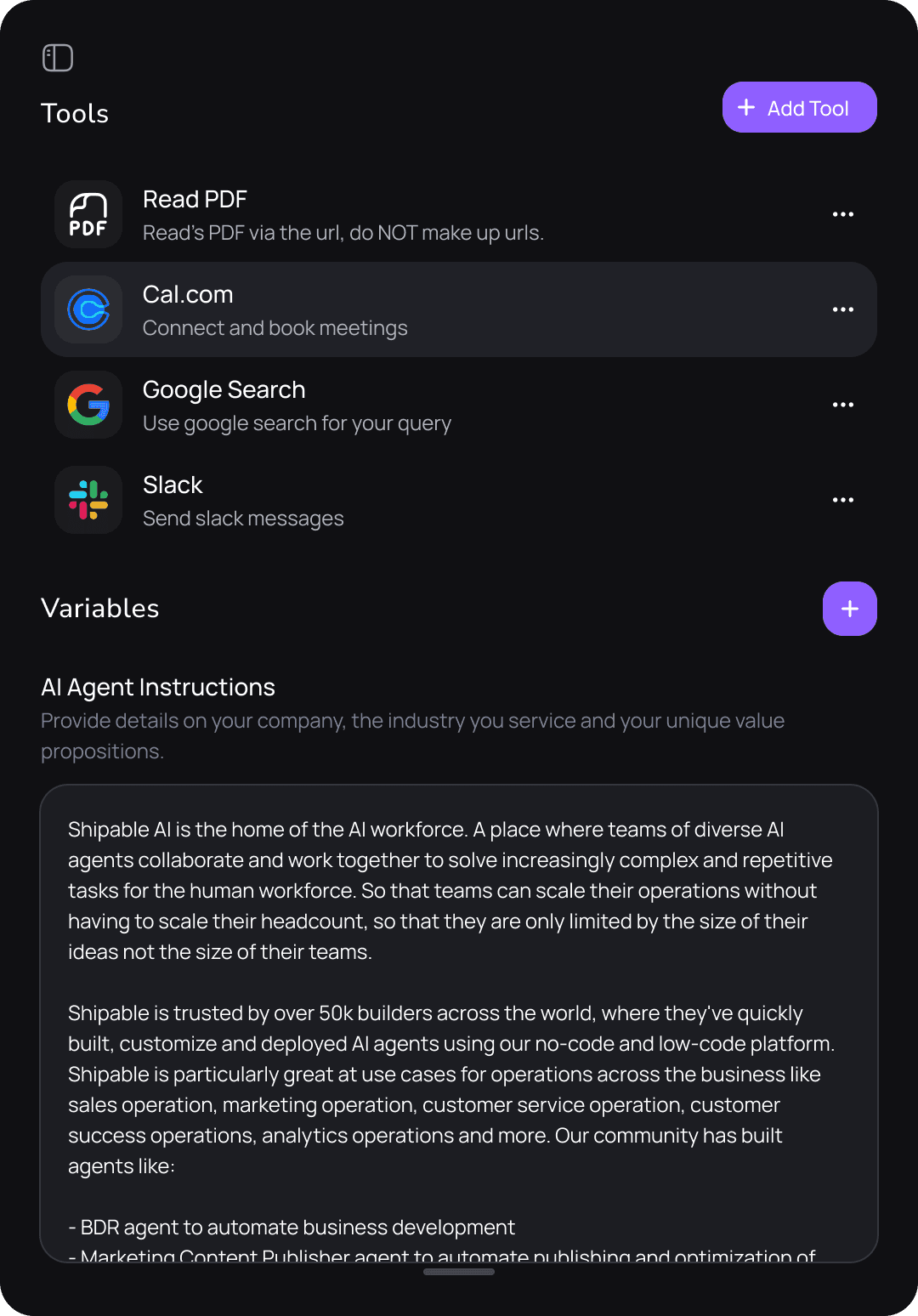Click the bottom drag handle bar

(x=459, y=1272)
